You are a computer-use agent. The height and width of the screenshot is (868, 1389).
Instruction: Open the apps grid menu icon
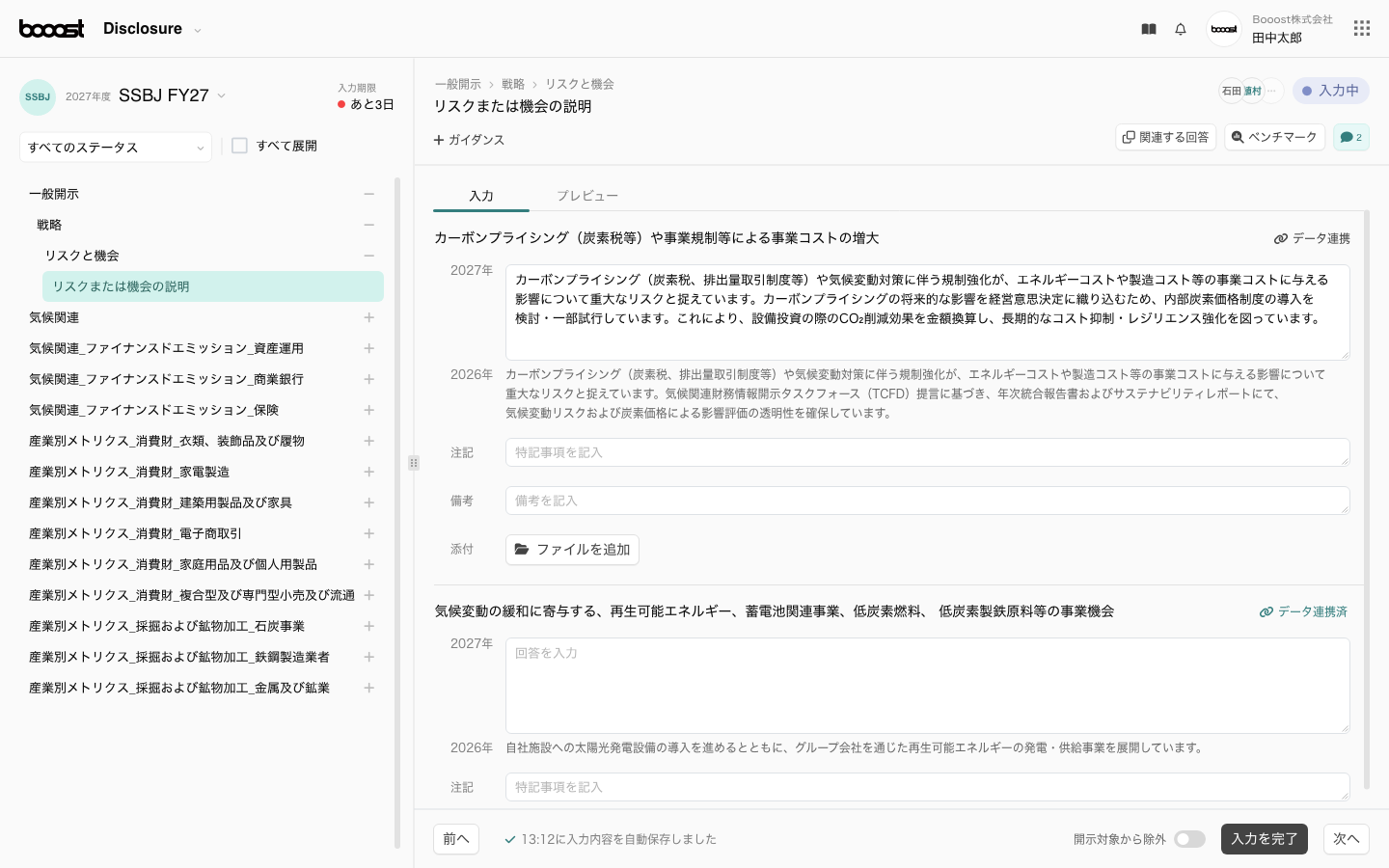coord(1361,29)
